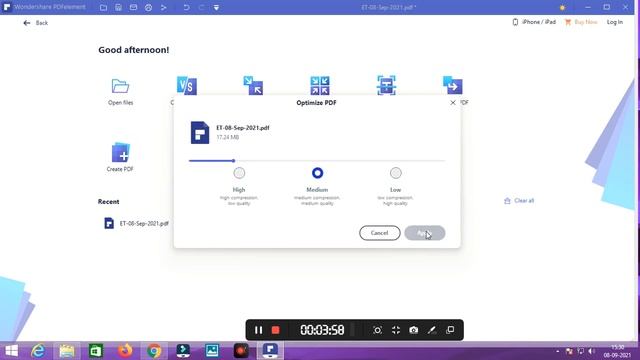Open the Combine PDF four-arrow icon

320,86
